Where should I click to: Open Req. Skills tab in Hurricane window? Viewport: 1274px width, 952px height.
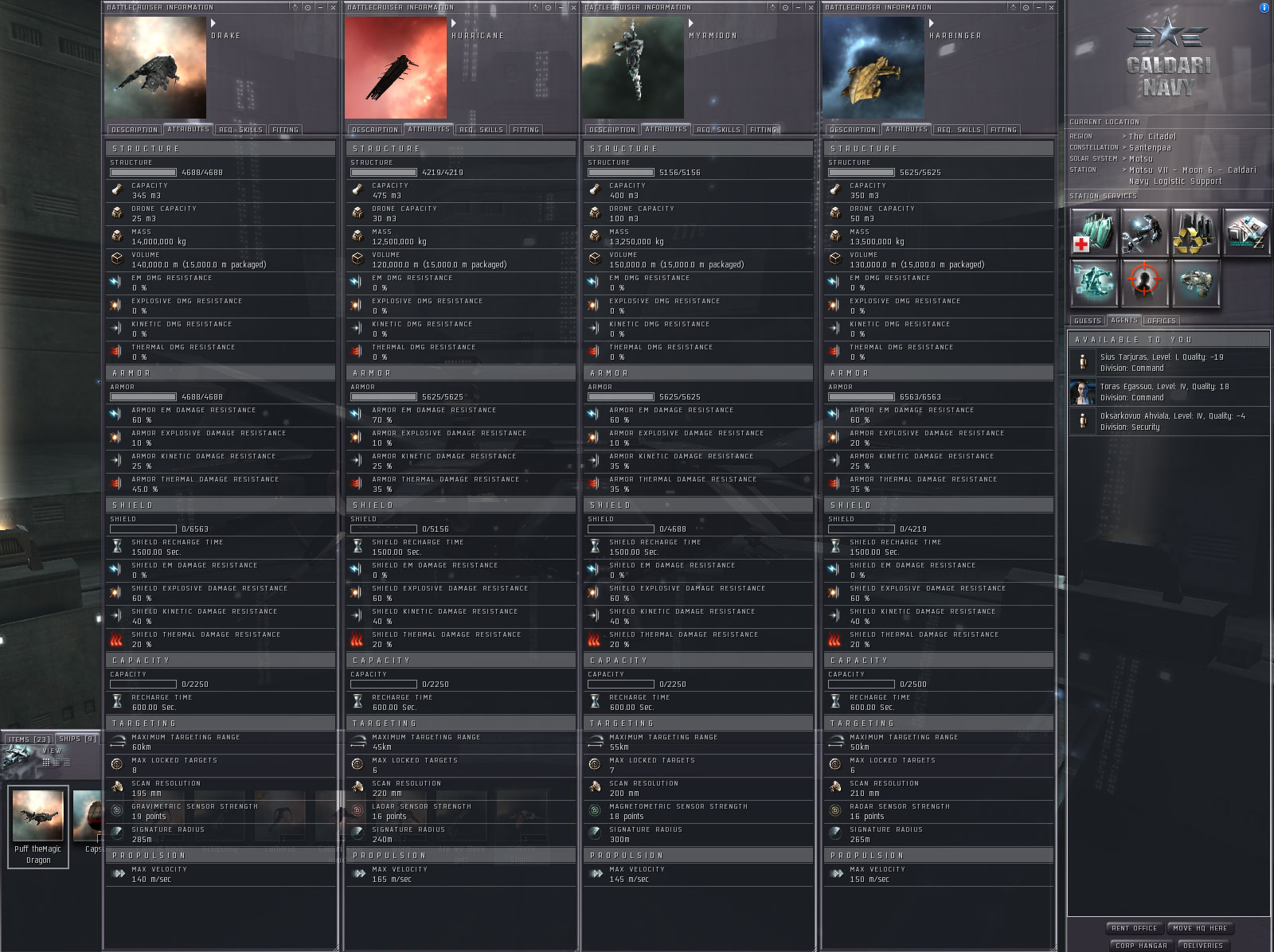[481, 130]
